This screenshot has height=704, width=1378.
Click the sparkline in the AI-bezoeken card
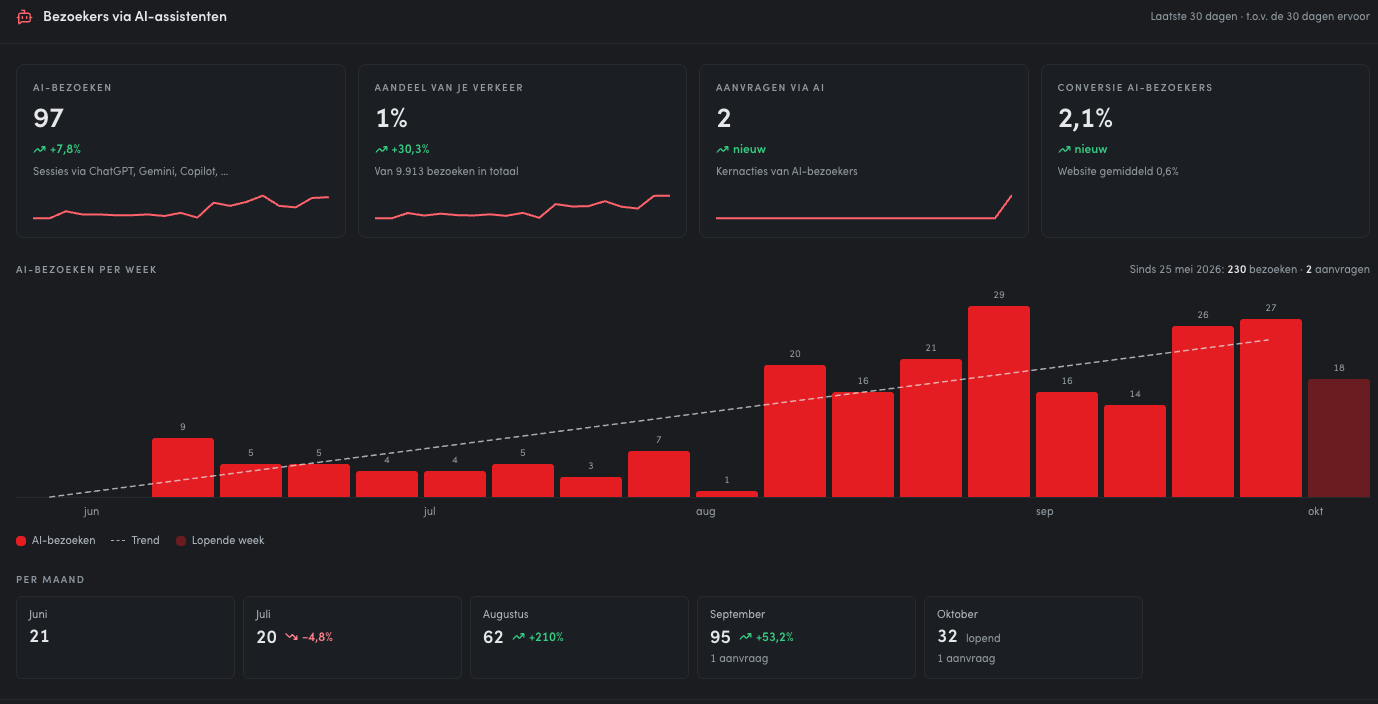coord(181,207)
